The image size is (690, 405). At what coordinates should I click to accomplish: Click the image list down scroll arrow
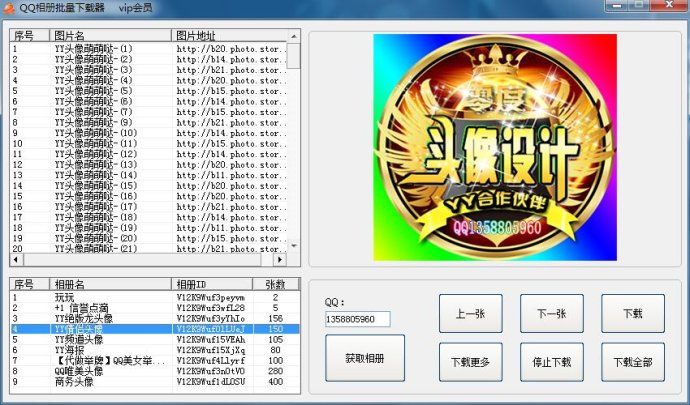pyautogui.click(x=294, y=247)
